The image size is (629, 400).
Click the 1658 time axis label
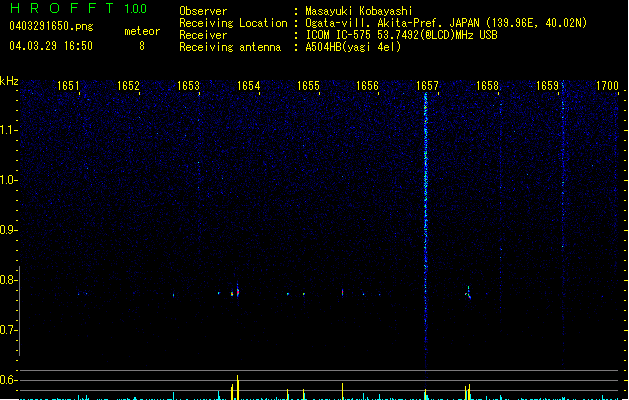click(x=487, y=86)
